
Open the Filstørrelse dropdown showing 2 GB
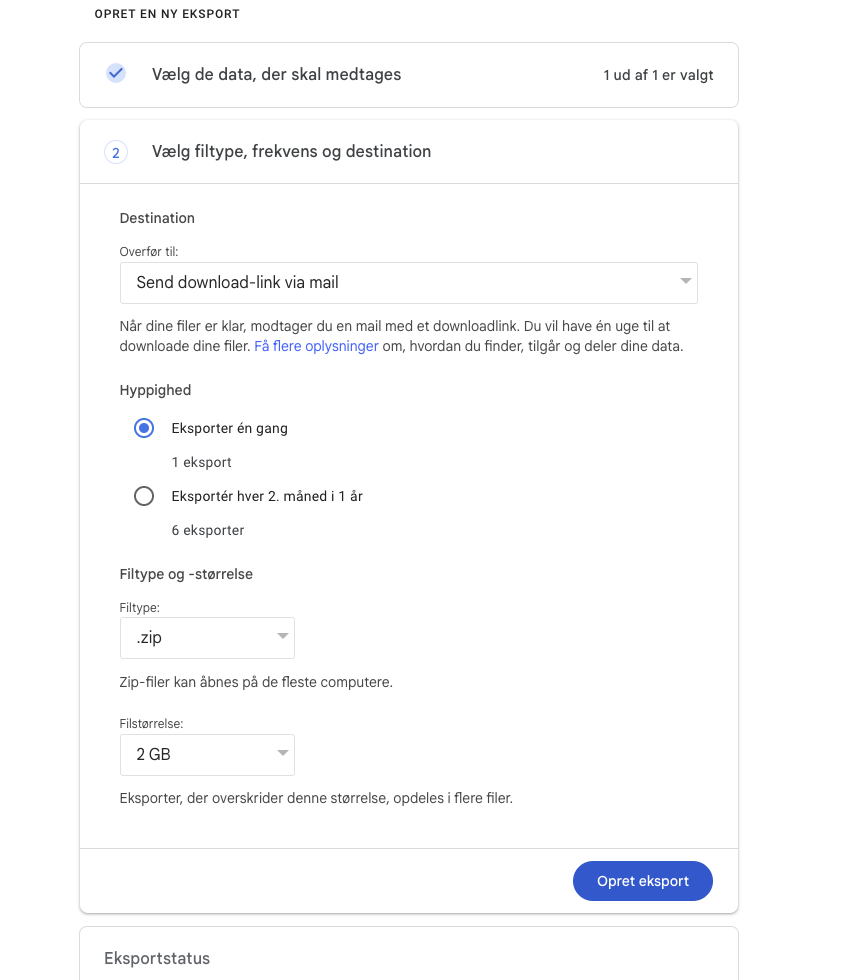(x=207, y=754)
